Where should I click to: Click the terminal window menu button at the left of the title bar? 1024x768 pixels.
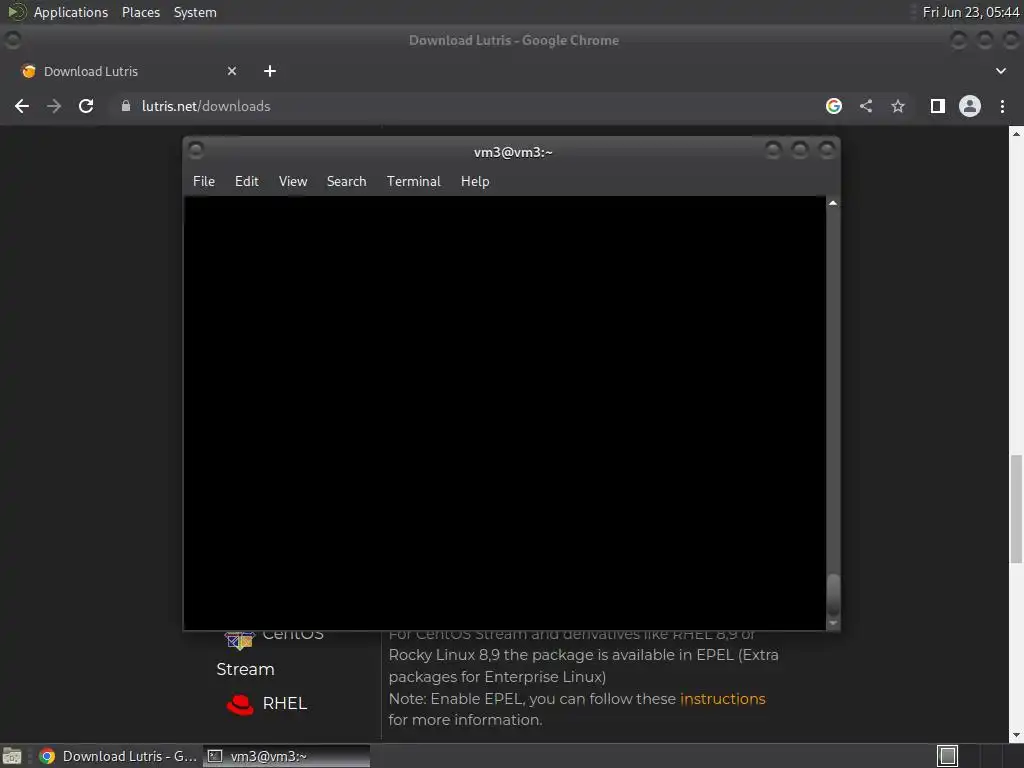pyautogui.click(x=195, y=151)
